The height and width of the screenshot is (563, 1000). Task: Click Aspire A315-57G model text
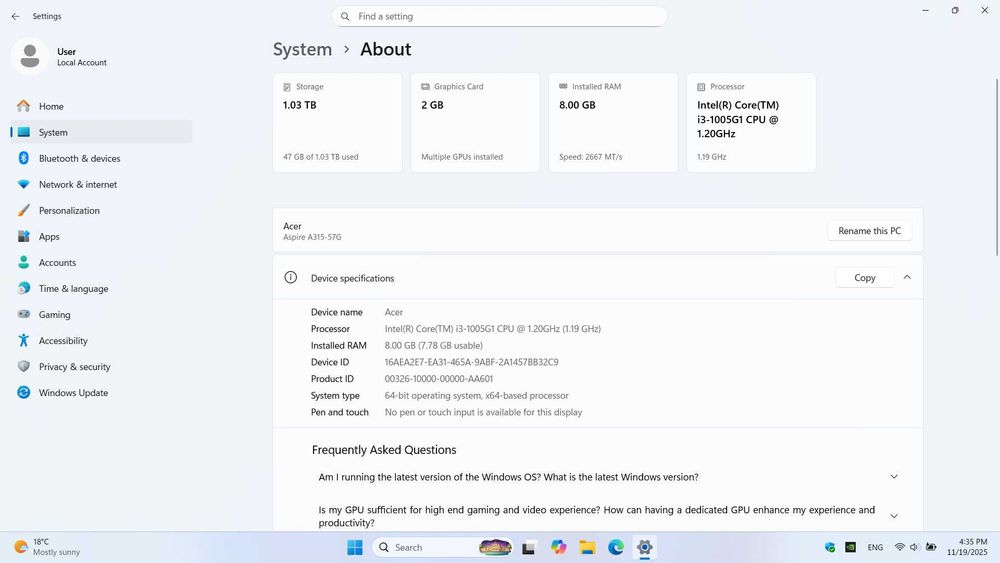[312, 237]
